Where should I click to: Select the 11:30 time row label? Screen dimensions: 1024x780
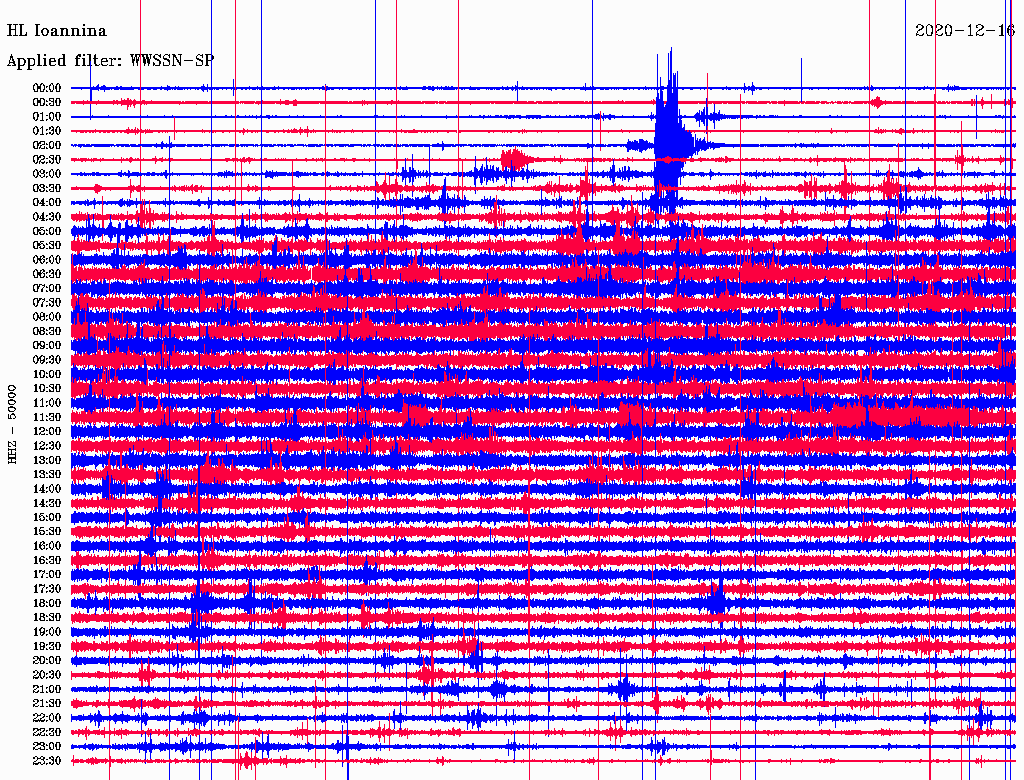point(47,417)
